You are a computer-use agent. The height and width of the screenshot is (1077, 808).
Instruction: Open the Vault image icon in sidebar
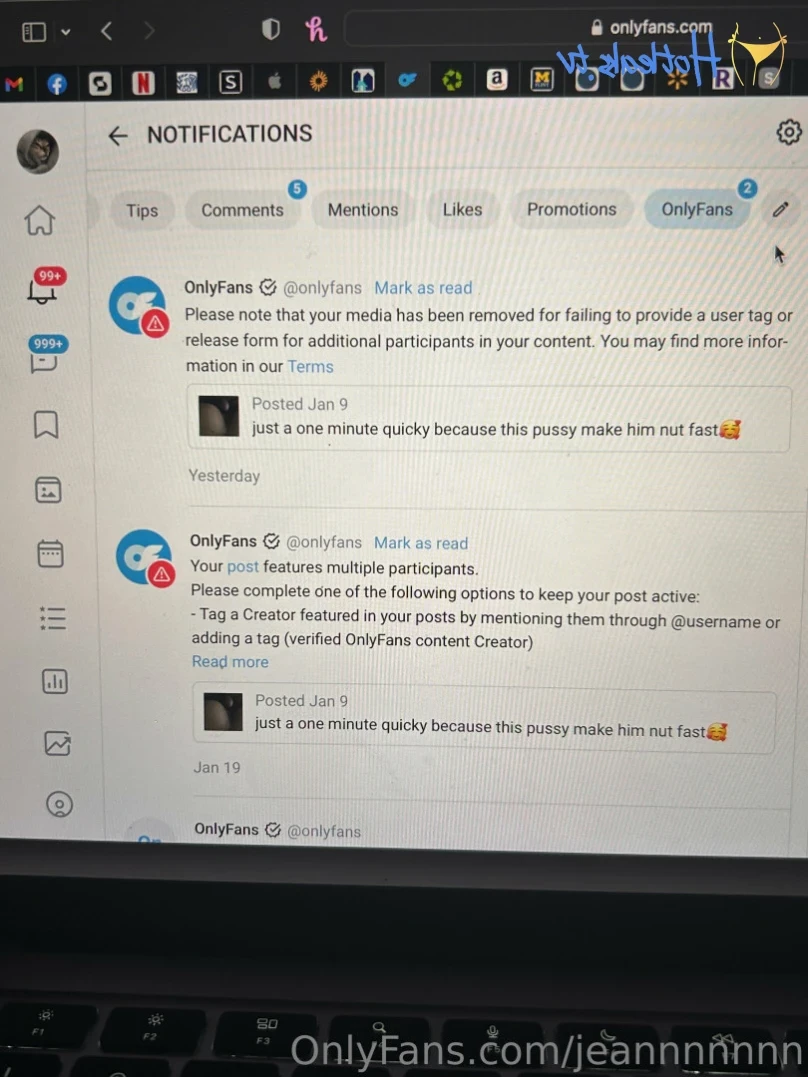(x=48, y=490)
